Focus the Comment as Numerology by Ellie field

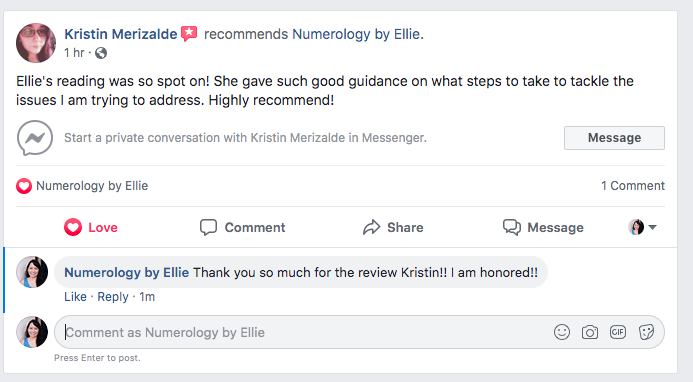click(305, 332)
